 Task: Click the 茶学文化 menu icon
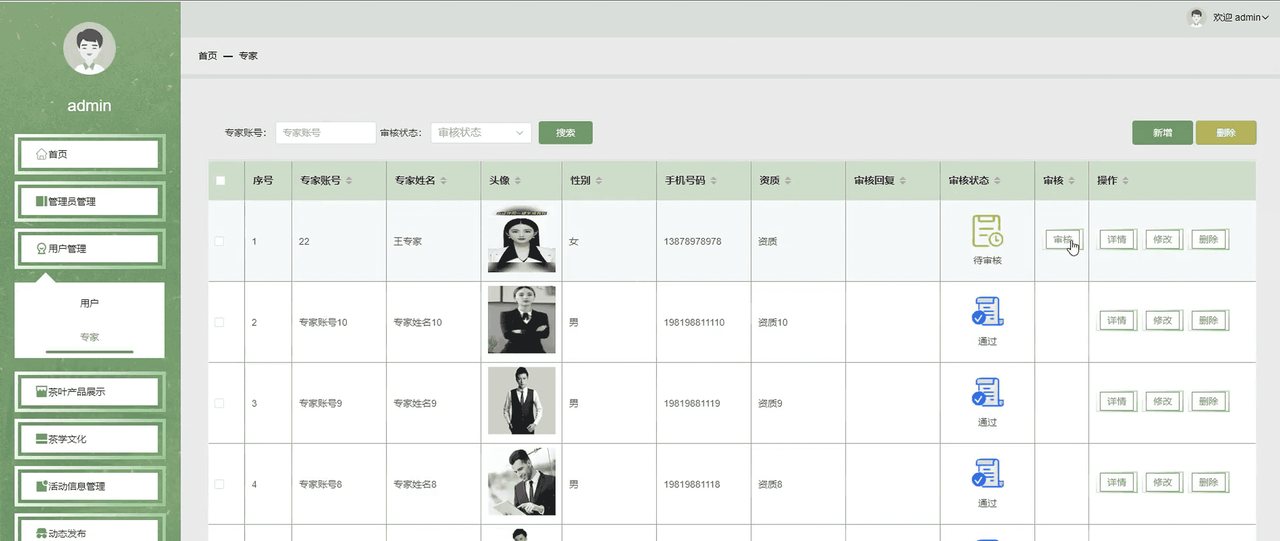pyautogui.click(x=41, y=439)
